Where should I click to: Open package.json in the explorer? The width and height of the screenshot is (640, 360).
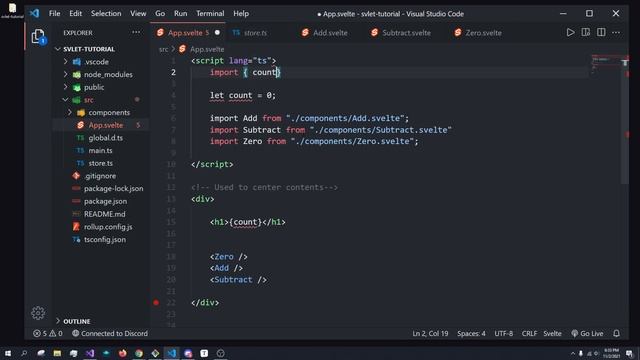tap(105, 201)
